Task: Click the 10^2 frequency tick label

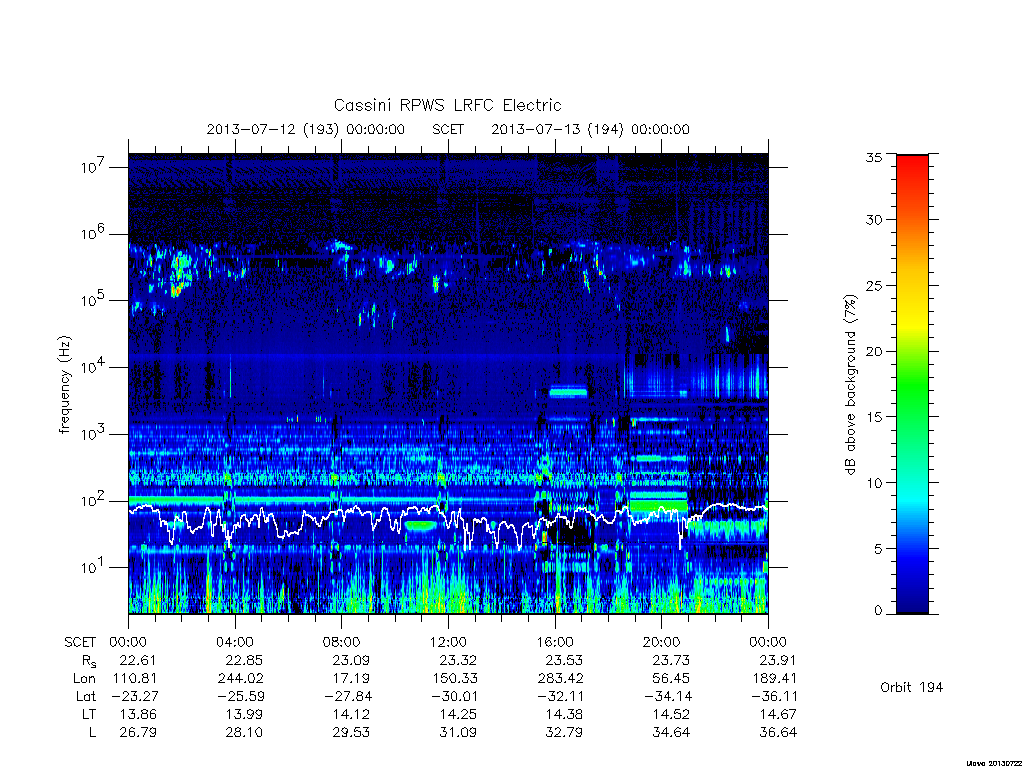Action: [x=93, y=501]
